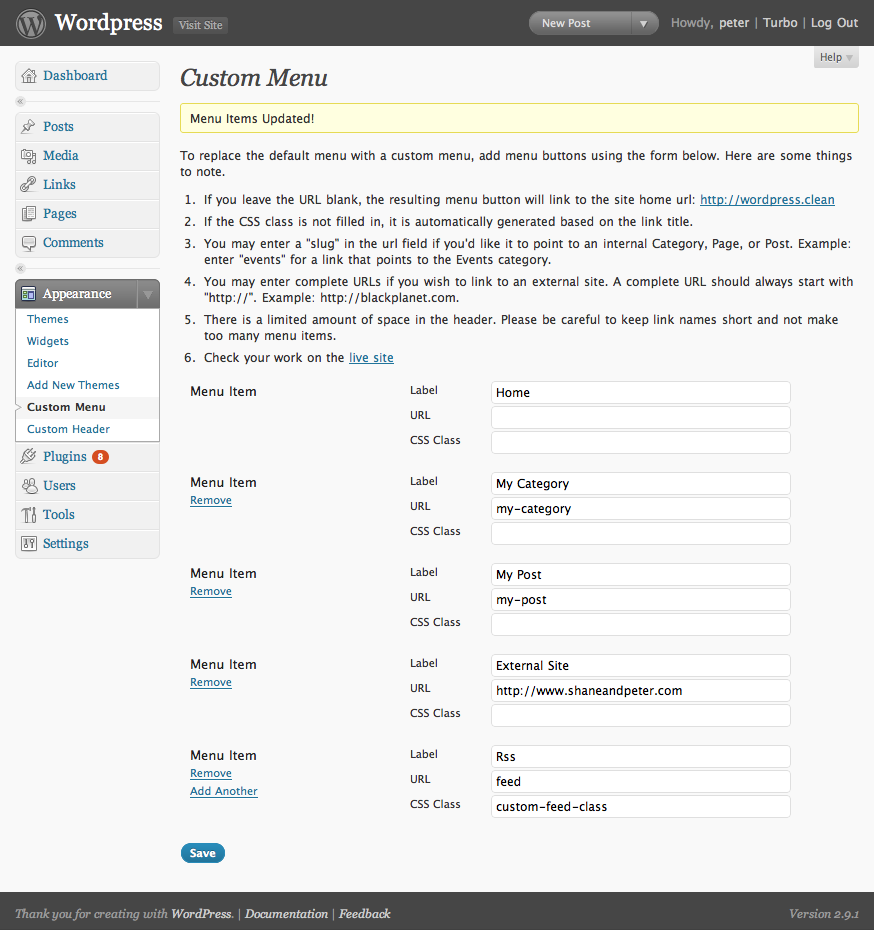
Task: Click the Appearance panel icon
Action: click(x=28, y=294)
